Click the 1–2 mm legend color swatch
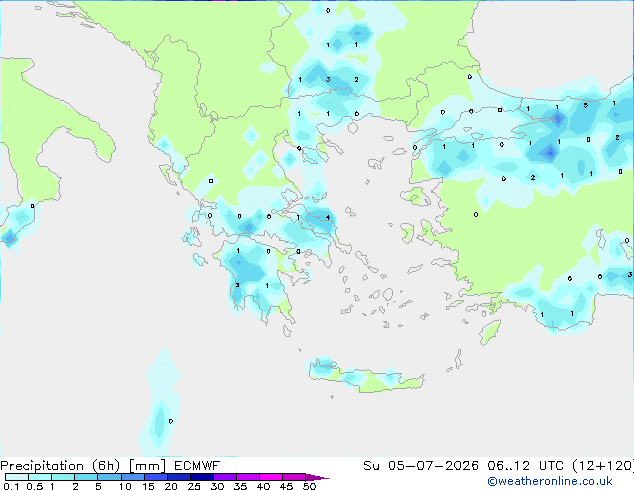Screen dimensions: 634x490 click(63, 477)
